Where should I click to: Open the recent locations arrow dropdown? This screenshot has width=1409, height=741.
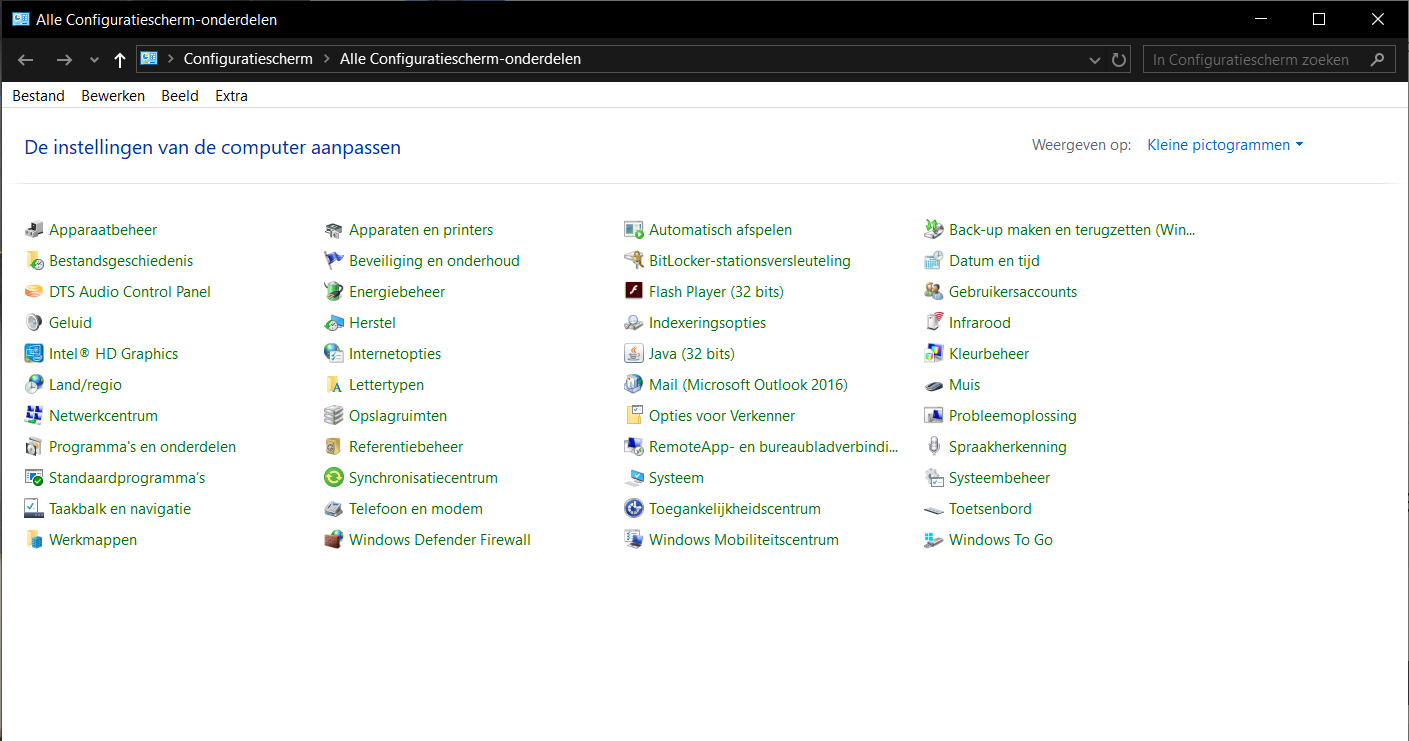tap(94, 60)
